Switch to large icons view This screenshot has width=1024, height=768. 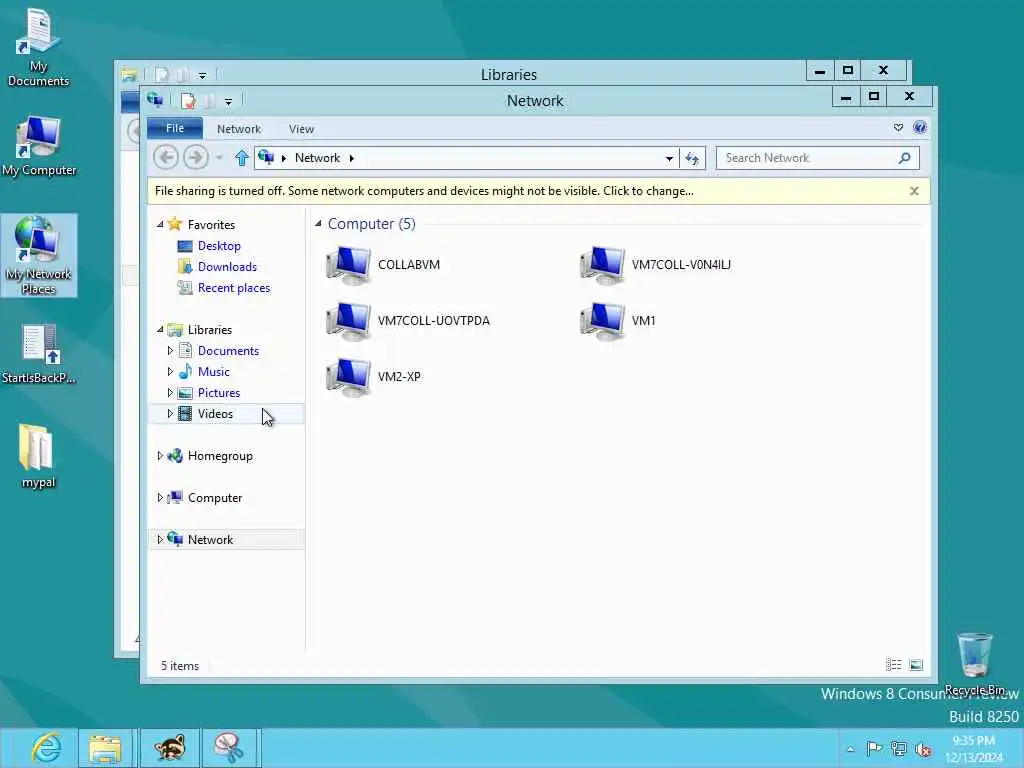point(916,665)
